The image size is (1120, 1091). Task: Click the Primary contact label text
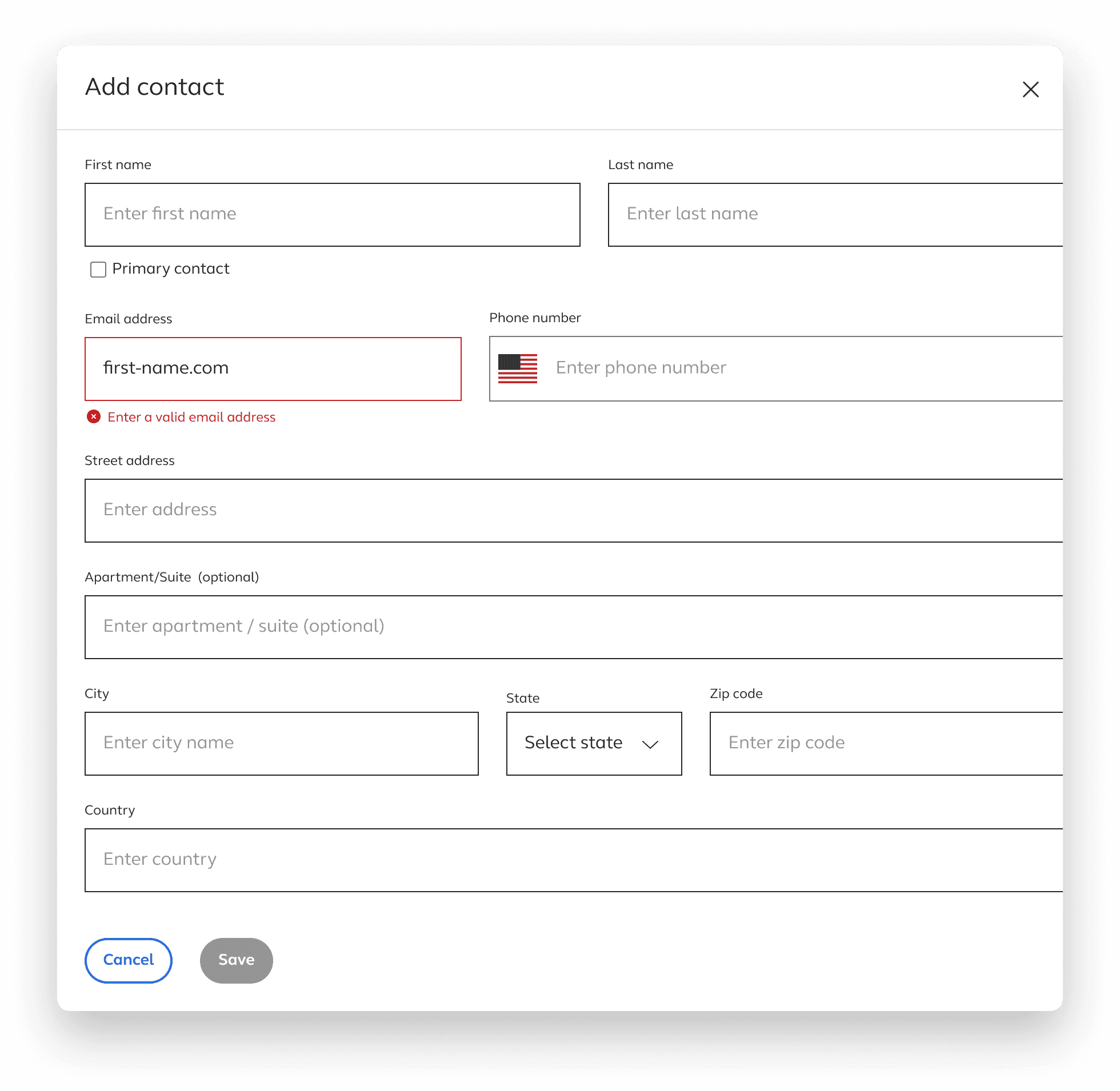[171, 268]
